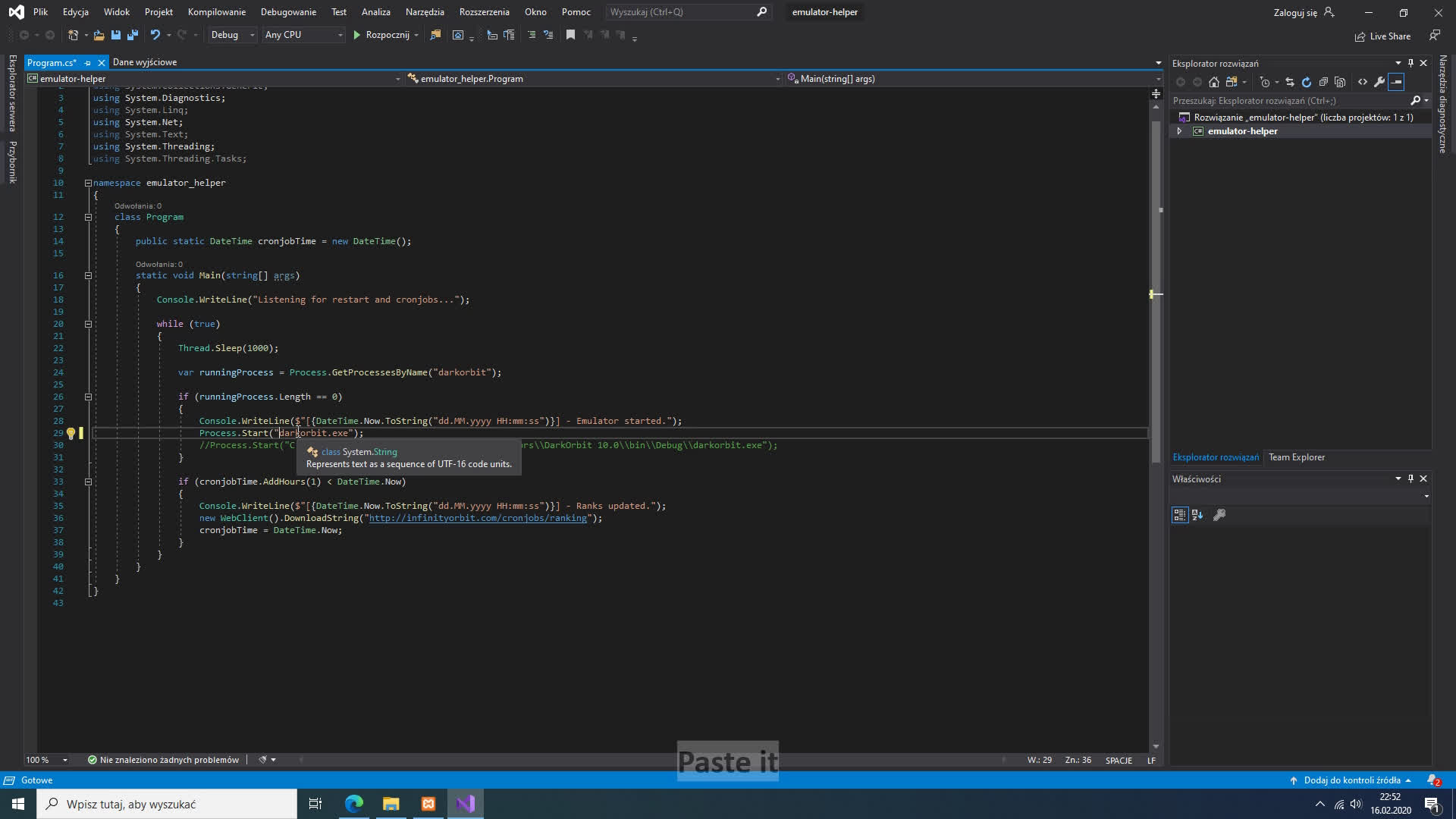Comment out selected lines via toolbar icon
This screenshot has height=819, width=1456.
pyautogui.click(x=532, y=35)
